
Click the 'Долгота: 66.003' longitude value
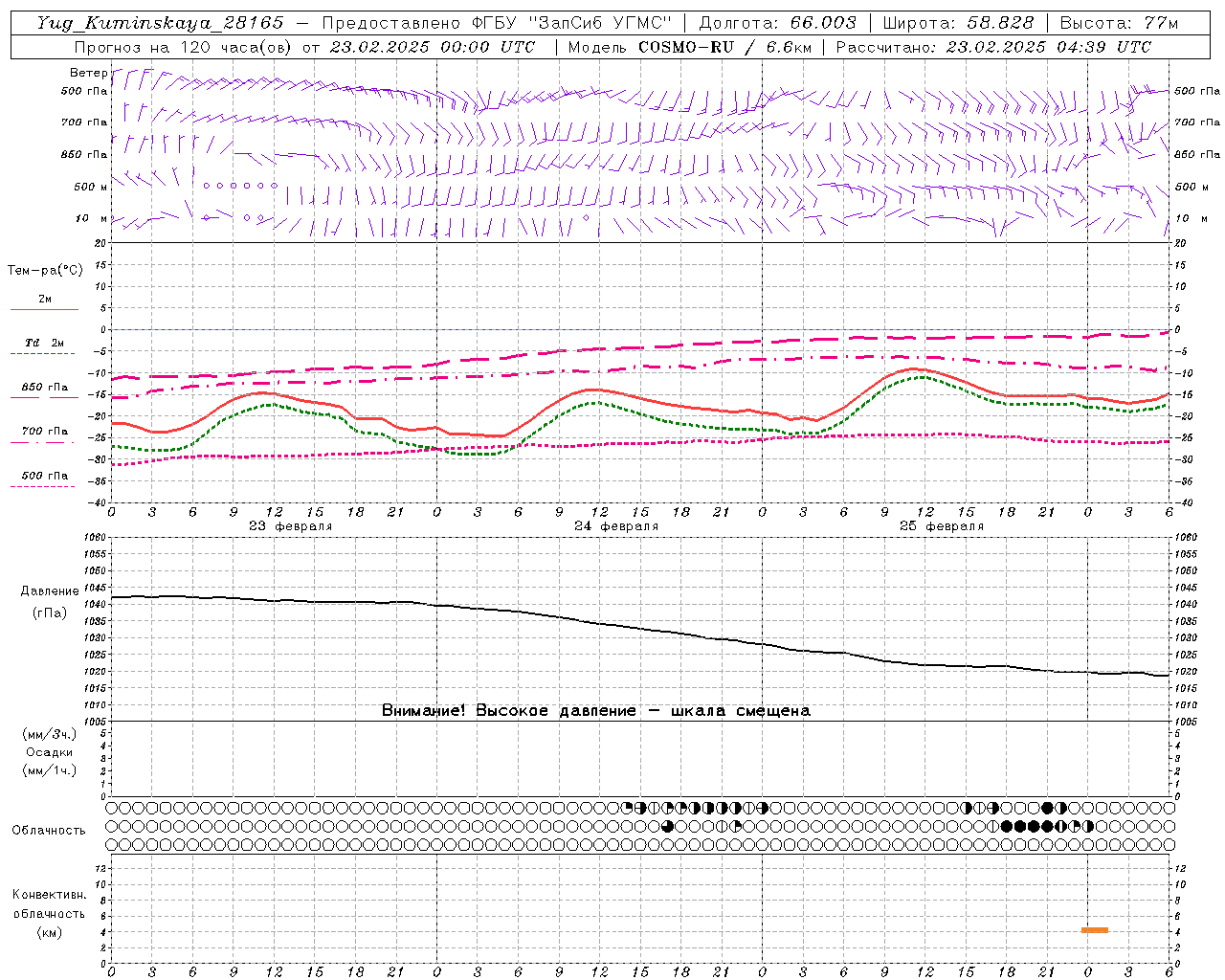click(x=778, y=23)
